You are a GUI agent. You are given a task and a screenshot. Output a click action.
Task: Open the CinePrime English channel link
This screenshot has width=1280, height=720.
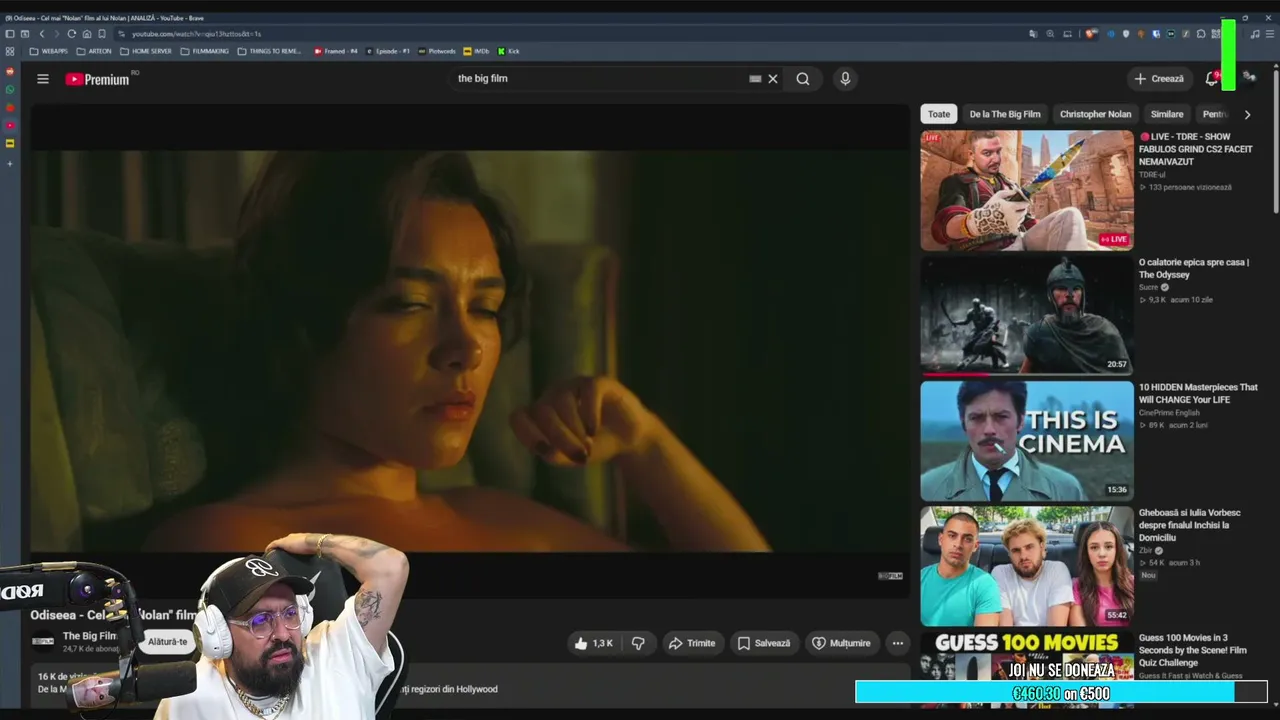(x=1169, y=413)
